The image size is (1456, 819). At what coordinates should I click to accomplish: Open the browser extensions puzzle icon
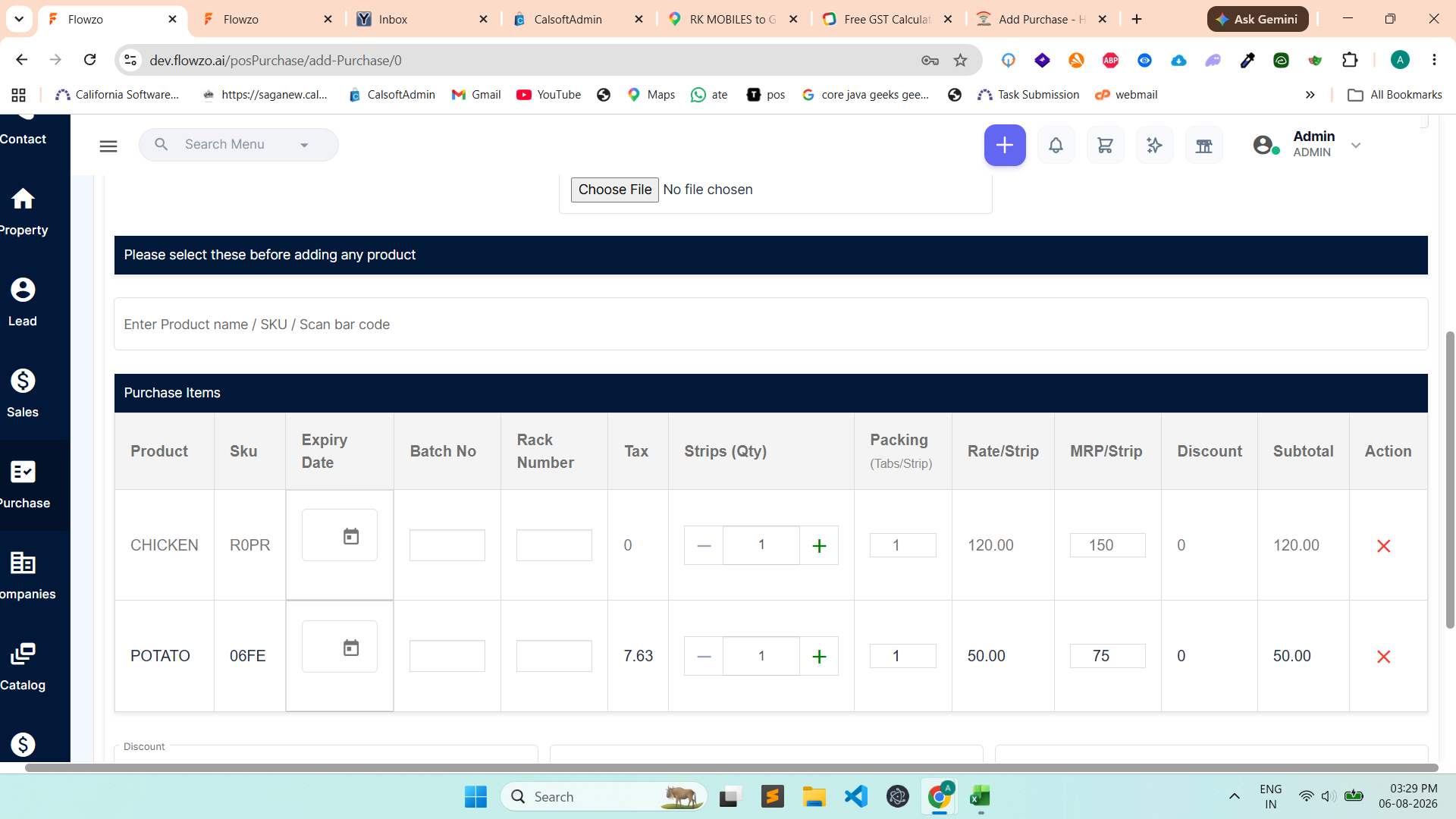(x=1350, y=60)
